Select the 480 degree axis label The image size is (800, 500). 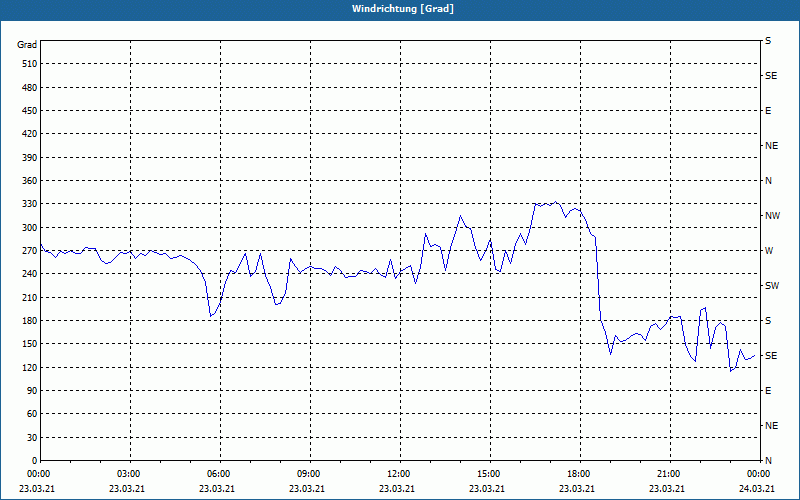(x=30, y=88)
